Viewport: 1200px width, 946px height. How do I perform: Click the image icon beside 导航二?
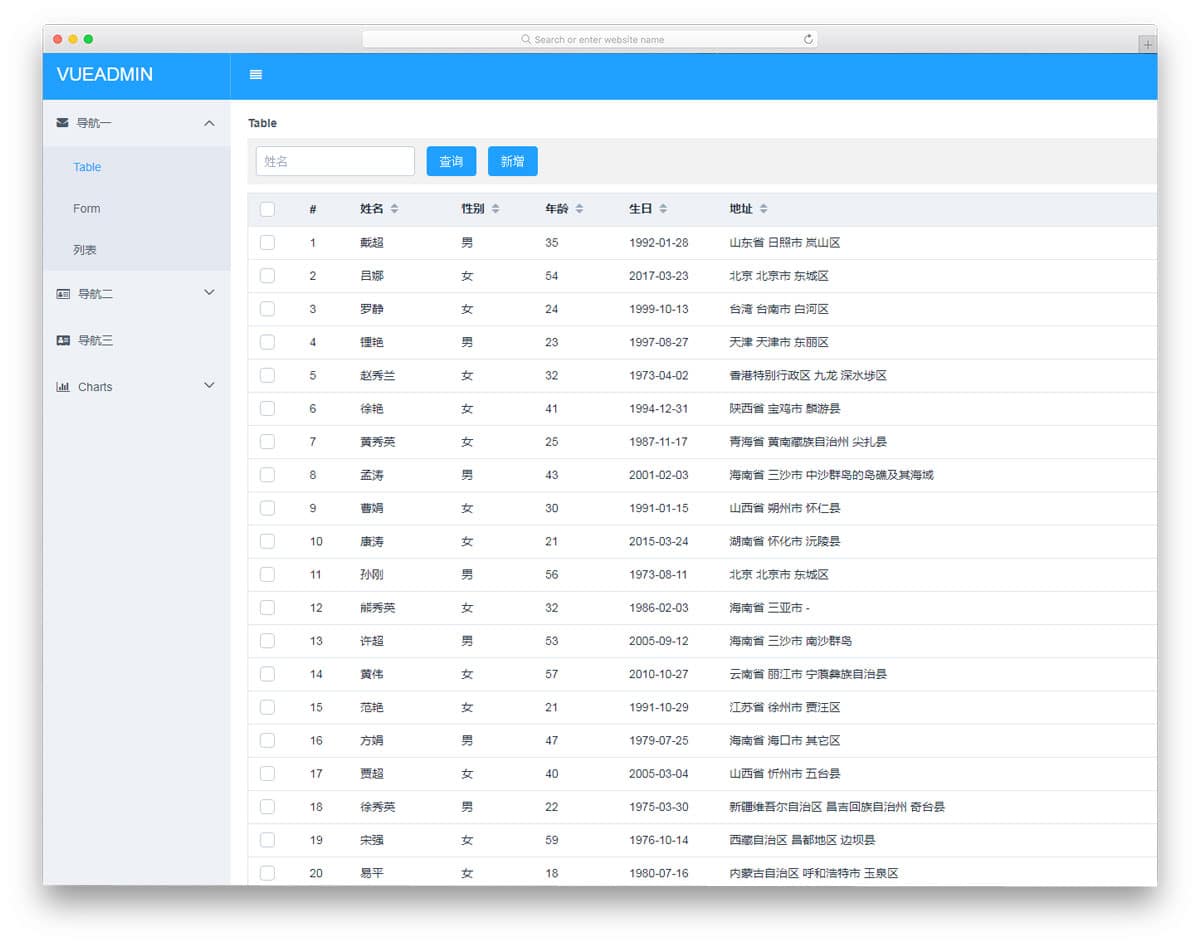[x=60, y=293]
